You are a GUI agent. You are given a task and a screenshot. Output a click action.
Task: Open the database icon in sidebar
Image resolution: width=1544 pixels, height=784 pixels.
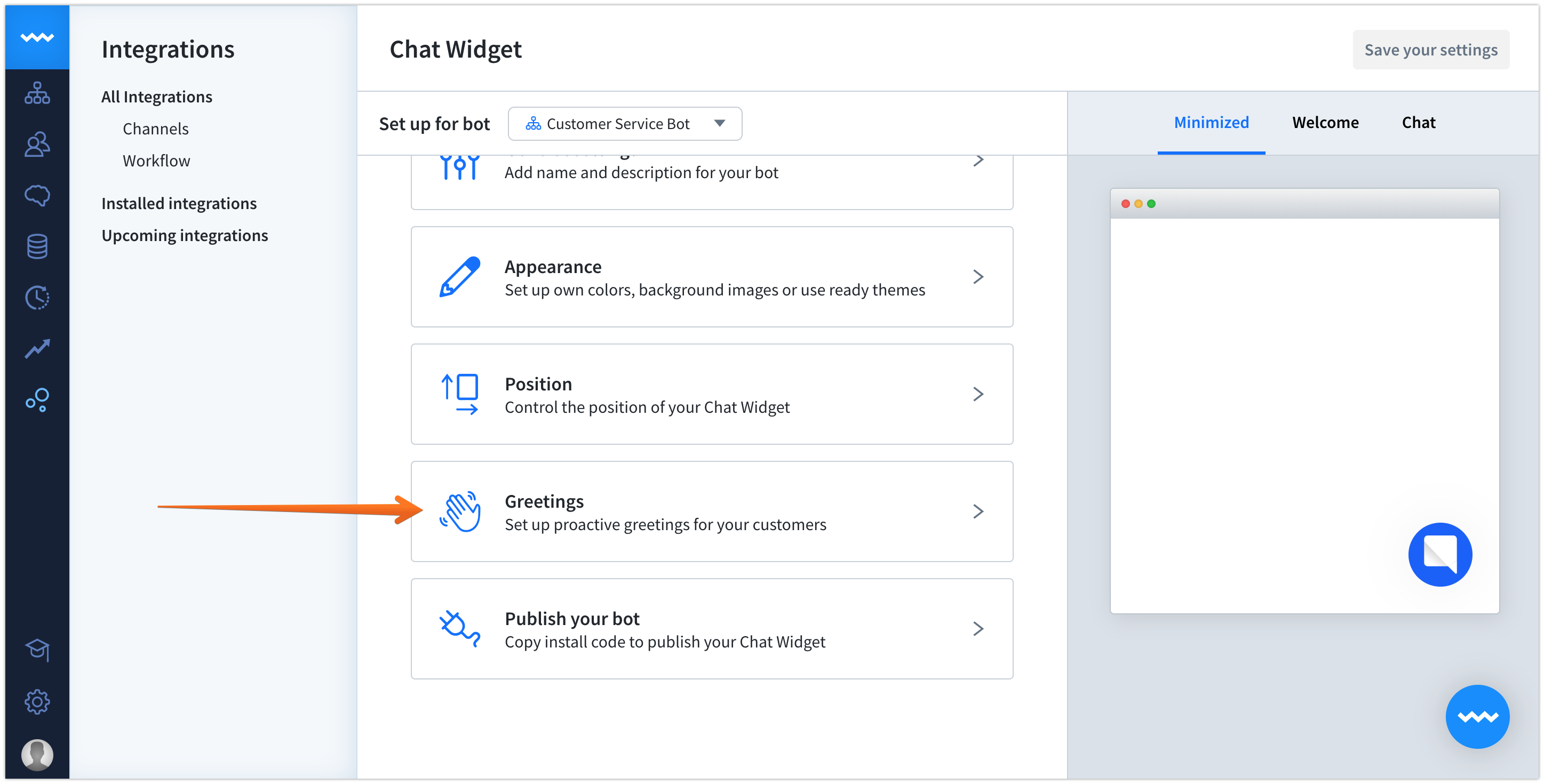(37, 246)
